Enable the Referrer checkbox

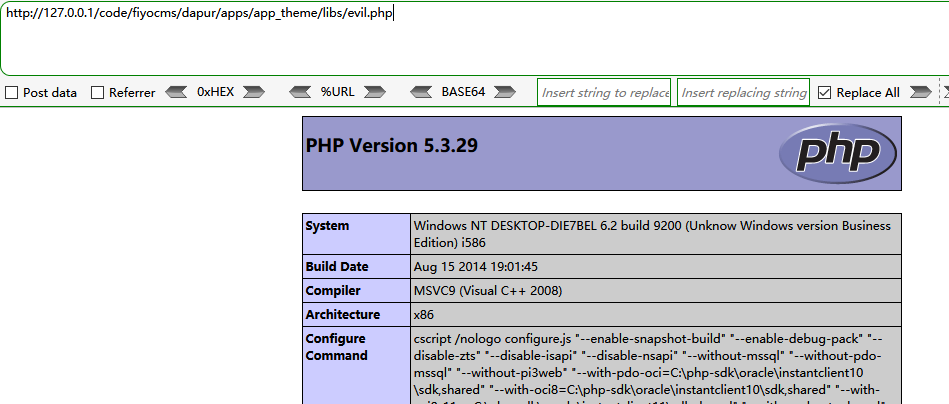pyautogui.click(x=97, y=93)
